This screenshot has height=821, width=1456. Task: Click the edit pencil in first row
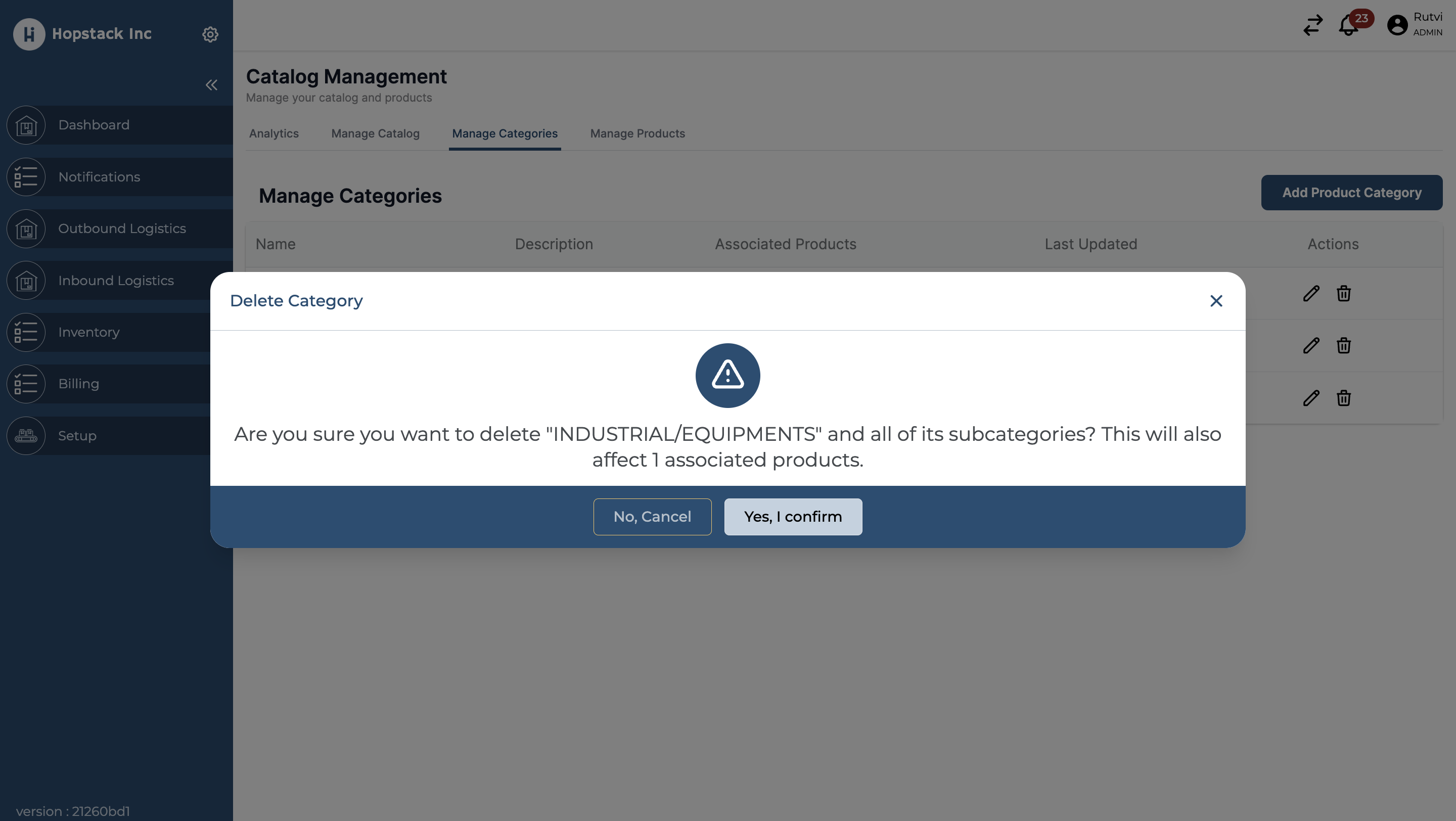(1311, 294)
